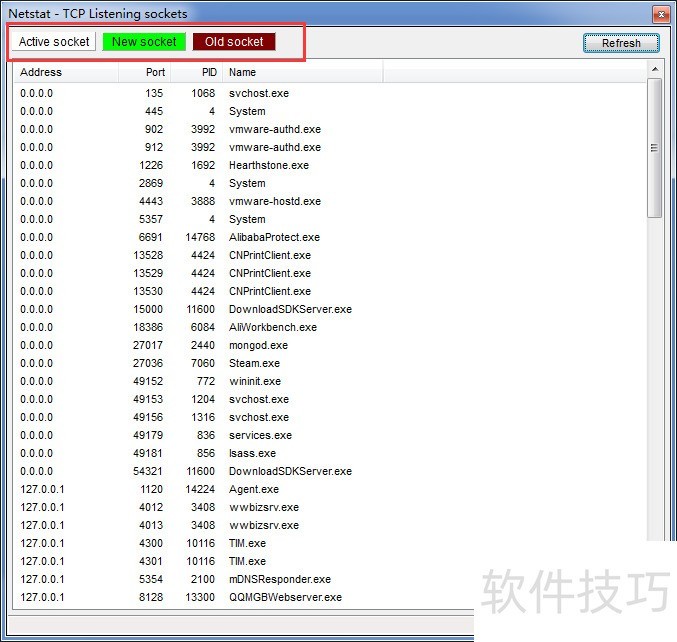Select the QQMGBWebserver.exe row

point(244,597)
